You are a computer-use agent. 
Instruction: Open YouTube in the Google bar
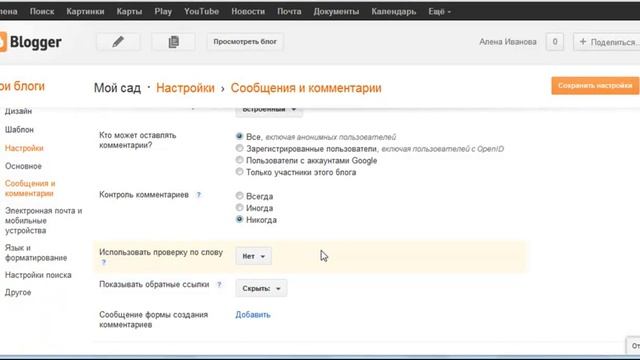click(x=202, y=11)
